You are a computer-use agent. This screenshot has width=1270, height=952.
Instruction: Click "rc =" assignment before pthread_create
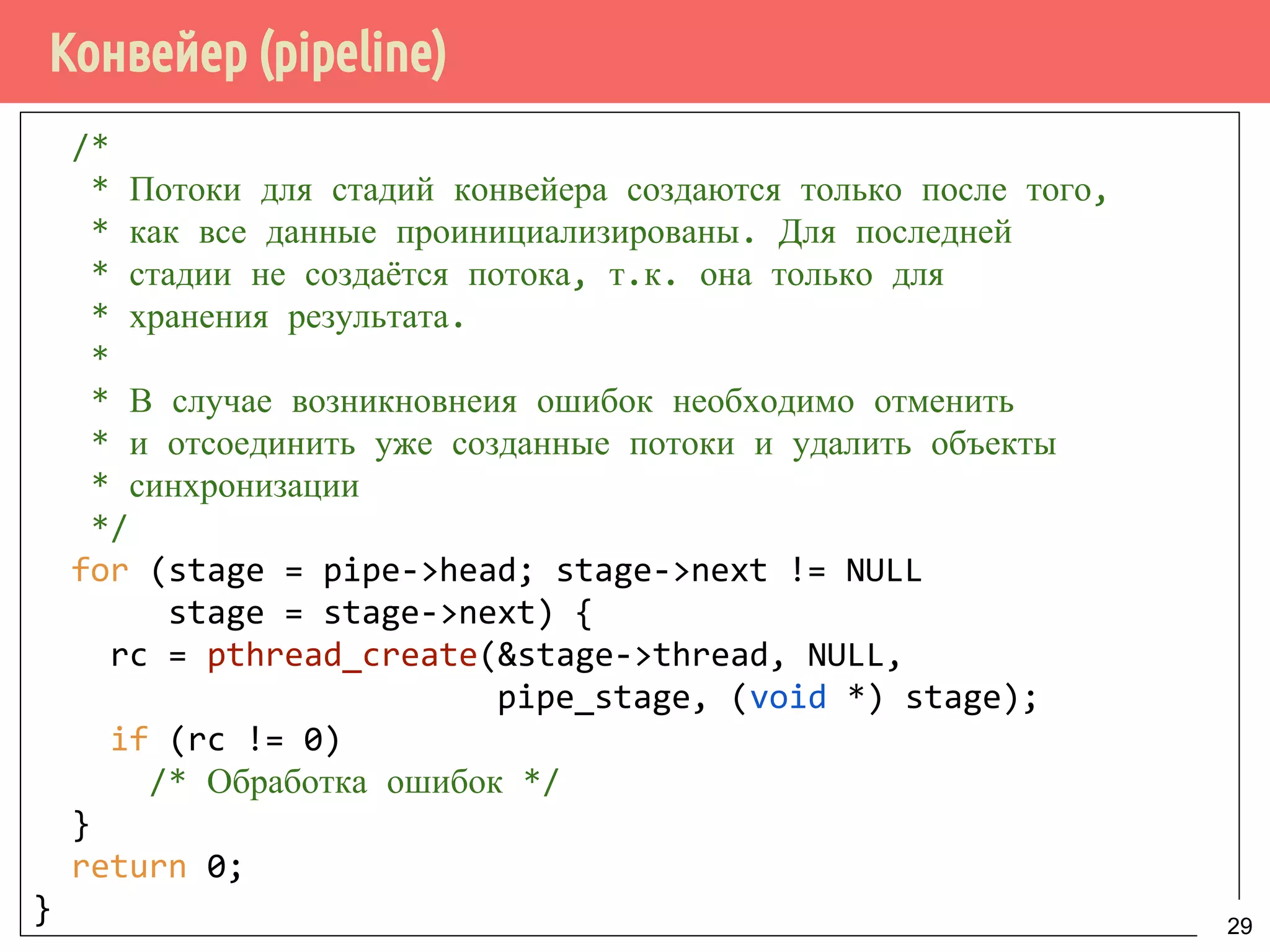click(148, 656)
